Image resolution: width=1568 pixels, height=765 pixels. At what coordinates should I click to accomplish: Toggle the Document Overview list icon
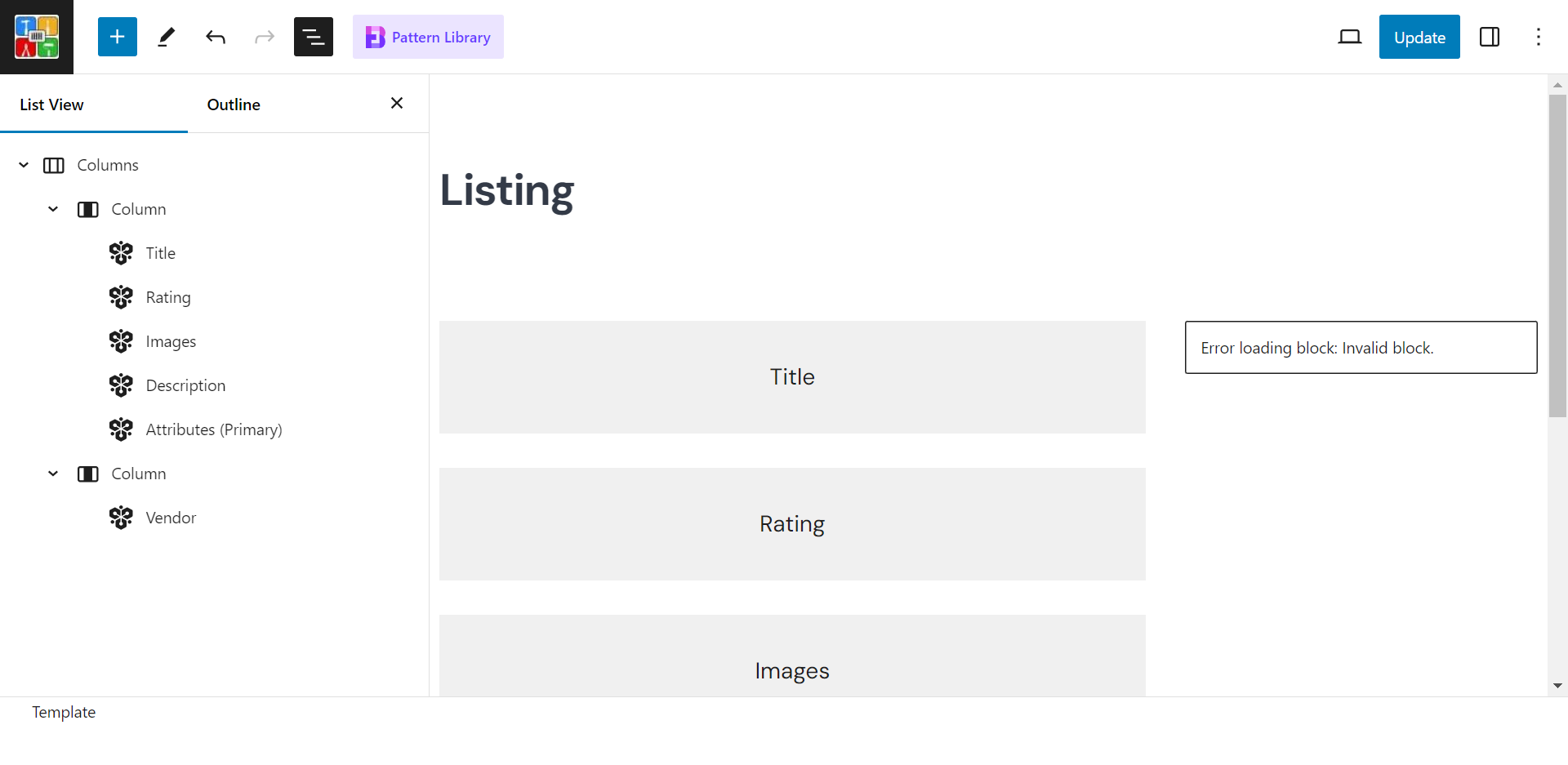tap(314, 37)
